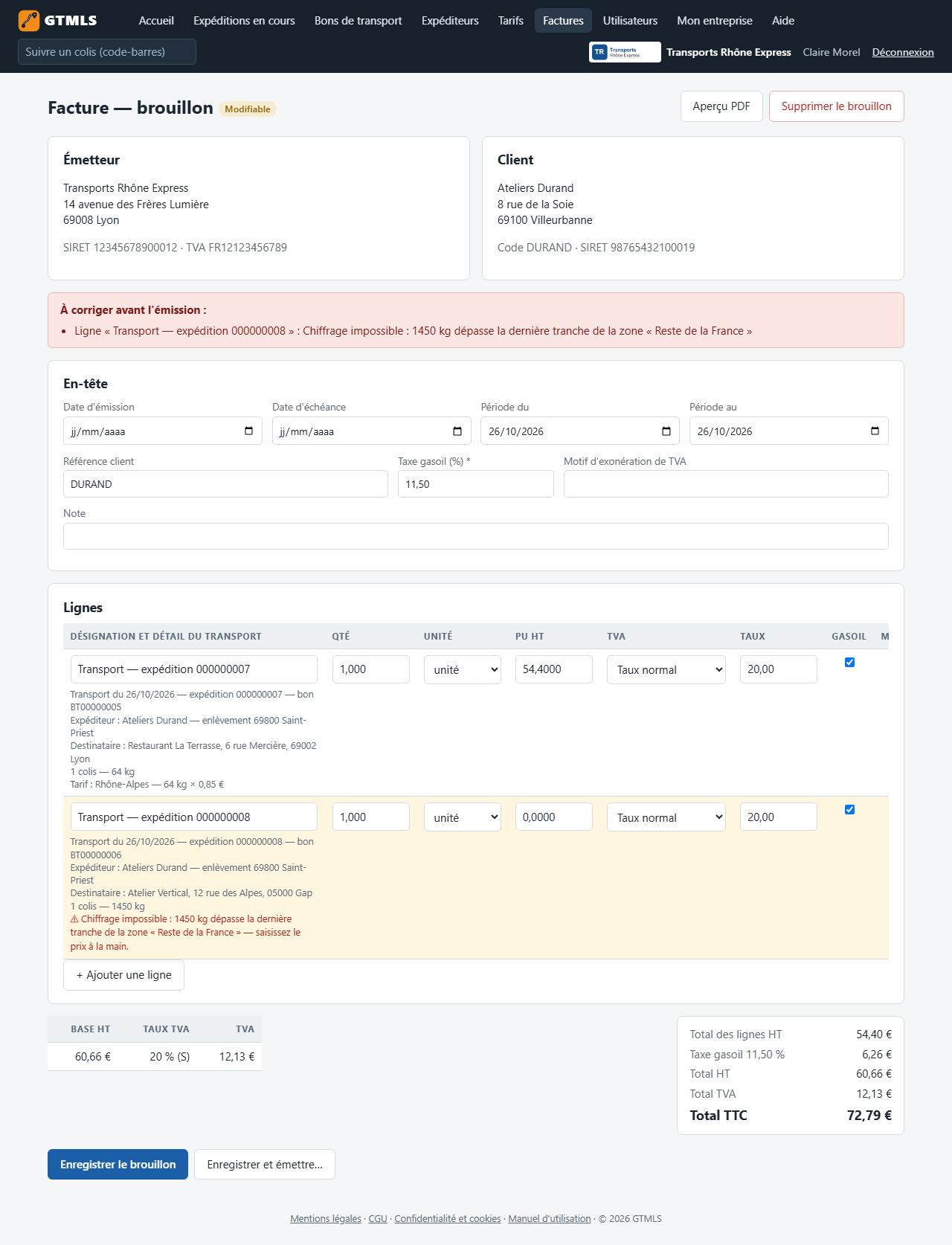Select the Factures navigation tab
This screenshot has height=1245, width=952.
click(x=563, y=21)
